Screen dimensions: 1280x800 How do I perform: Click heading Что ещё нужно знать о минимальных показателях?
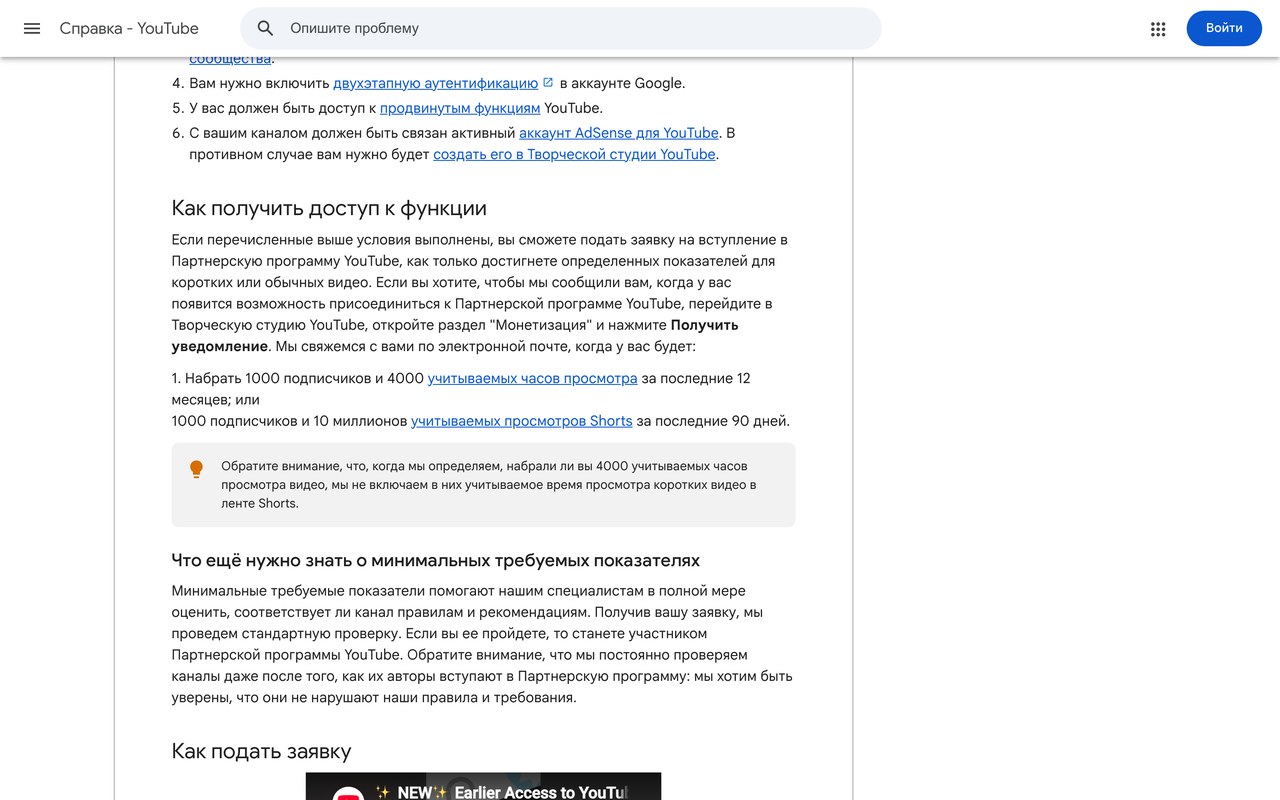[436, 560]
